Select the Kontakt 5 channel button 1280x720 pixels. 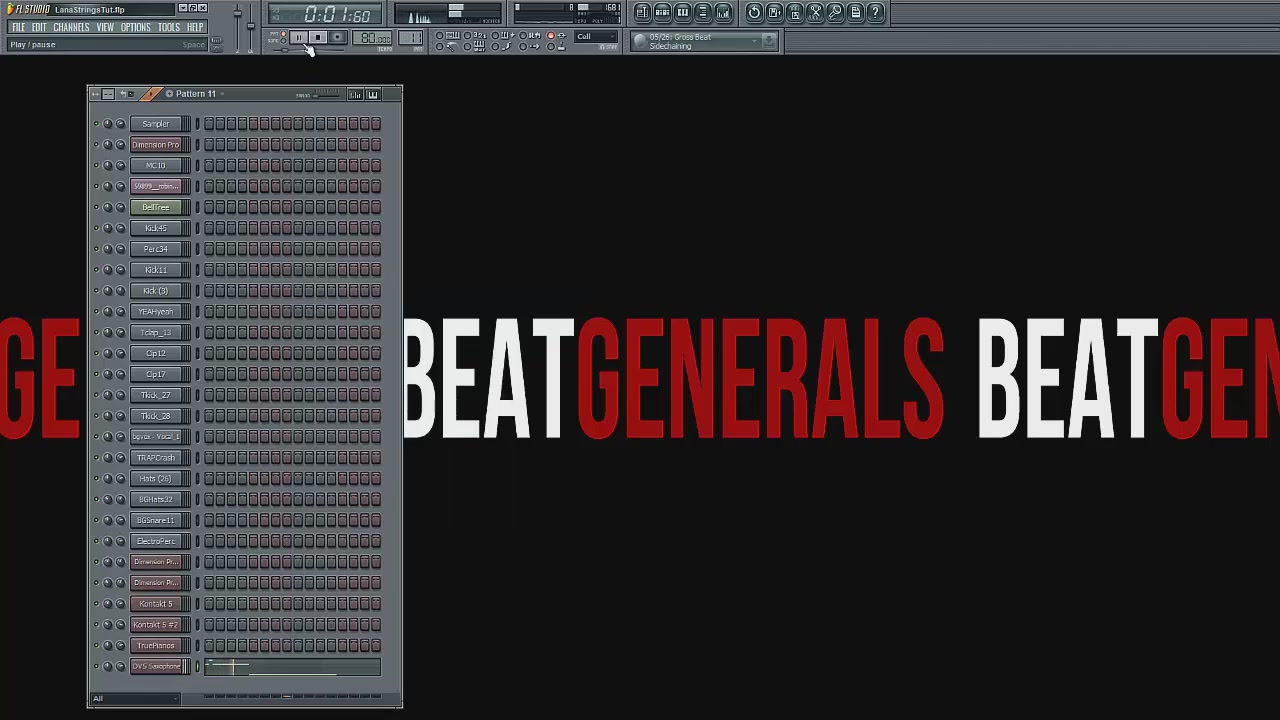[x=156, y=604]
